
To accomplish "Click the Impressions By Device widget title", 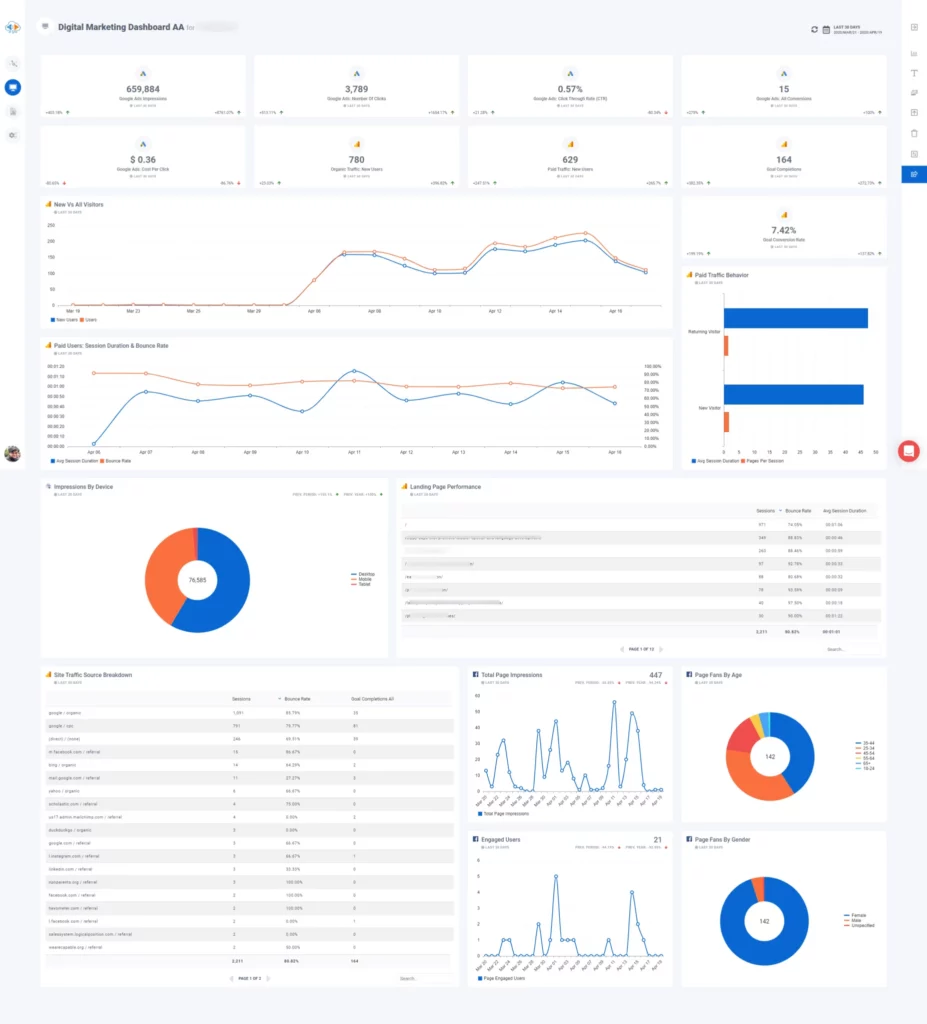I will [x=84, y=487].
